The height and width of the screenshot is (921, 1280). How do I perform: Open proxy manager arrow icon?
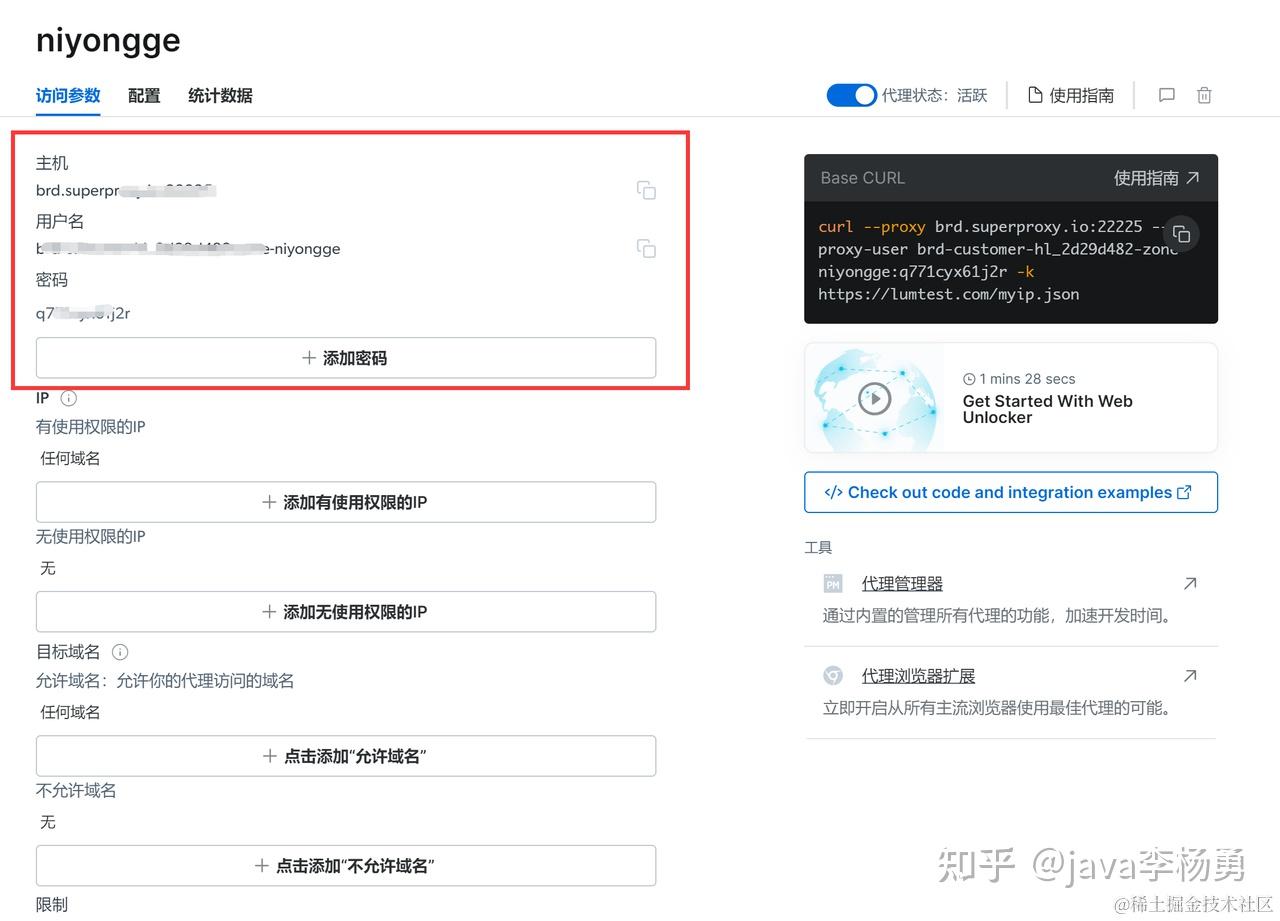[x=1190, y=583]
